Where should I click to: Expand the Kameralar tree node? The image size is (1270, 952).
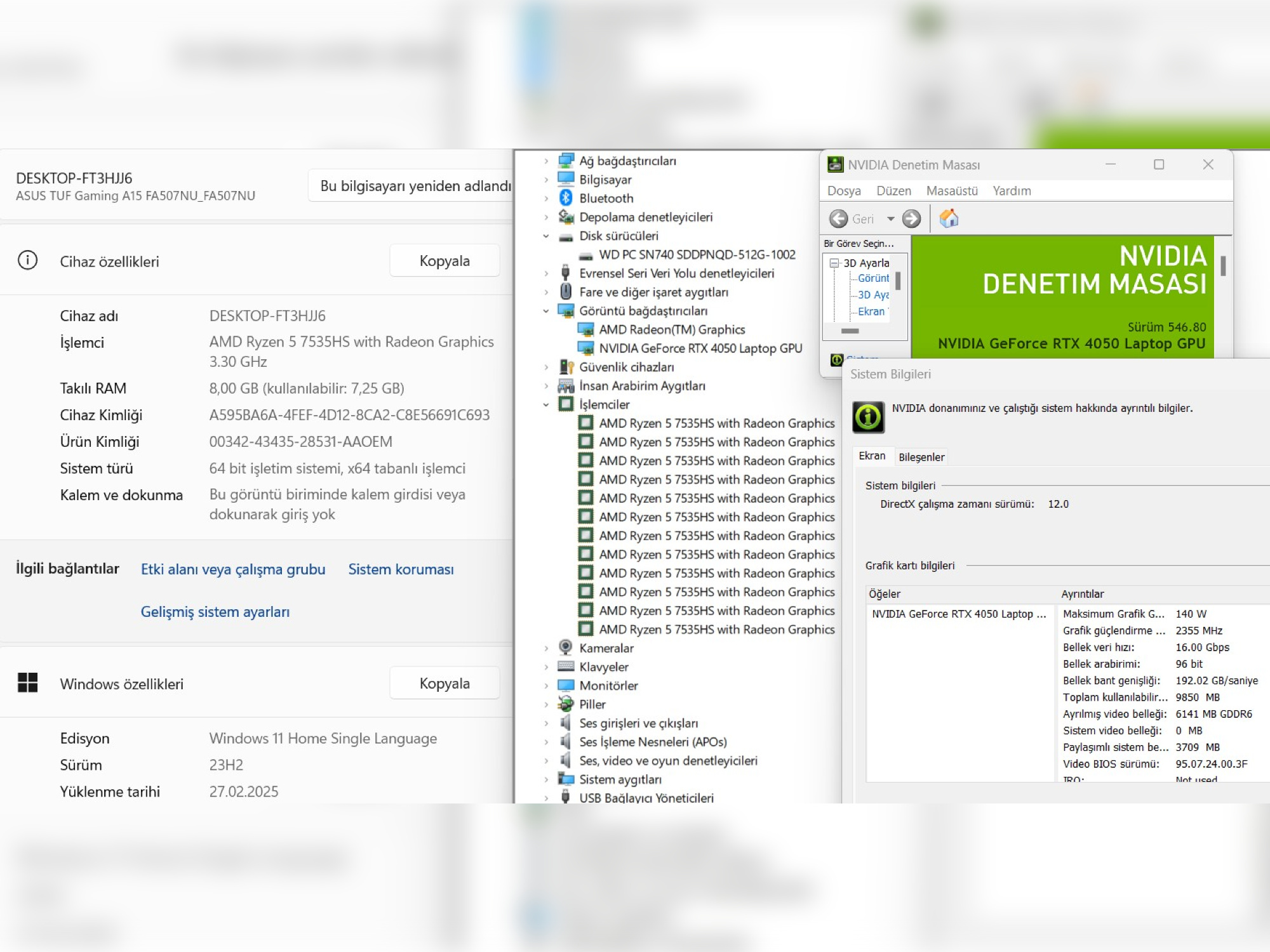pos(546,649)
